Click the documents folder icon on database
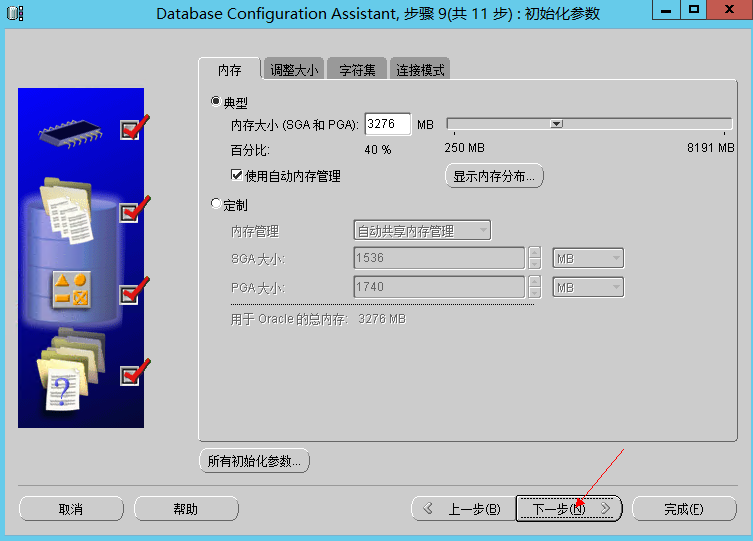This screenshot has width=753, height=541. [68, 210]
